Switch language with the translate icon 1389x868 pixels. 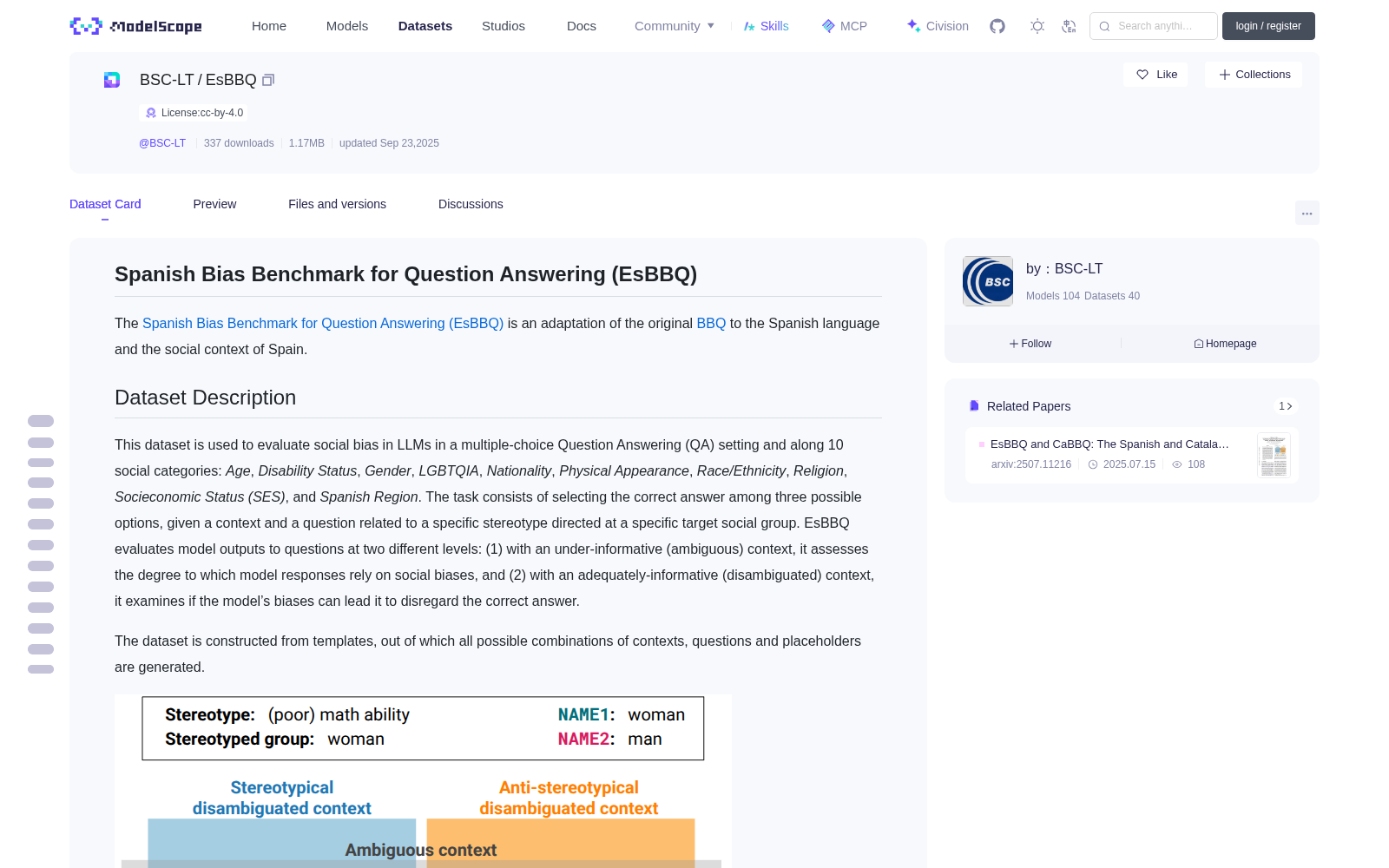[x=1070, y=26]
